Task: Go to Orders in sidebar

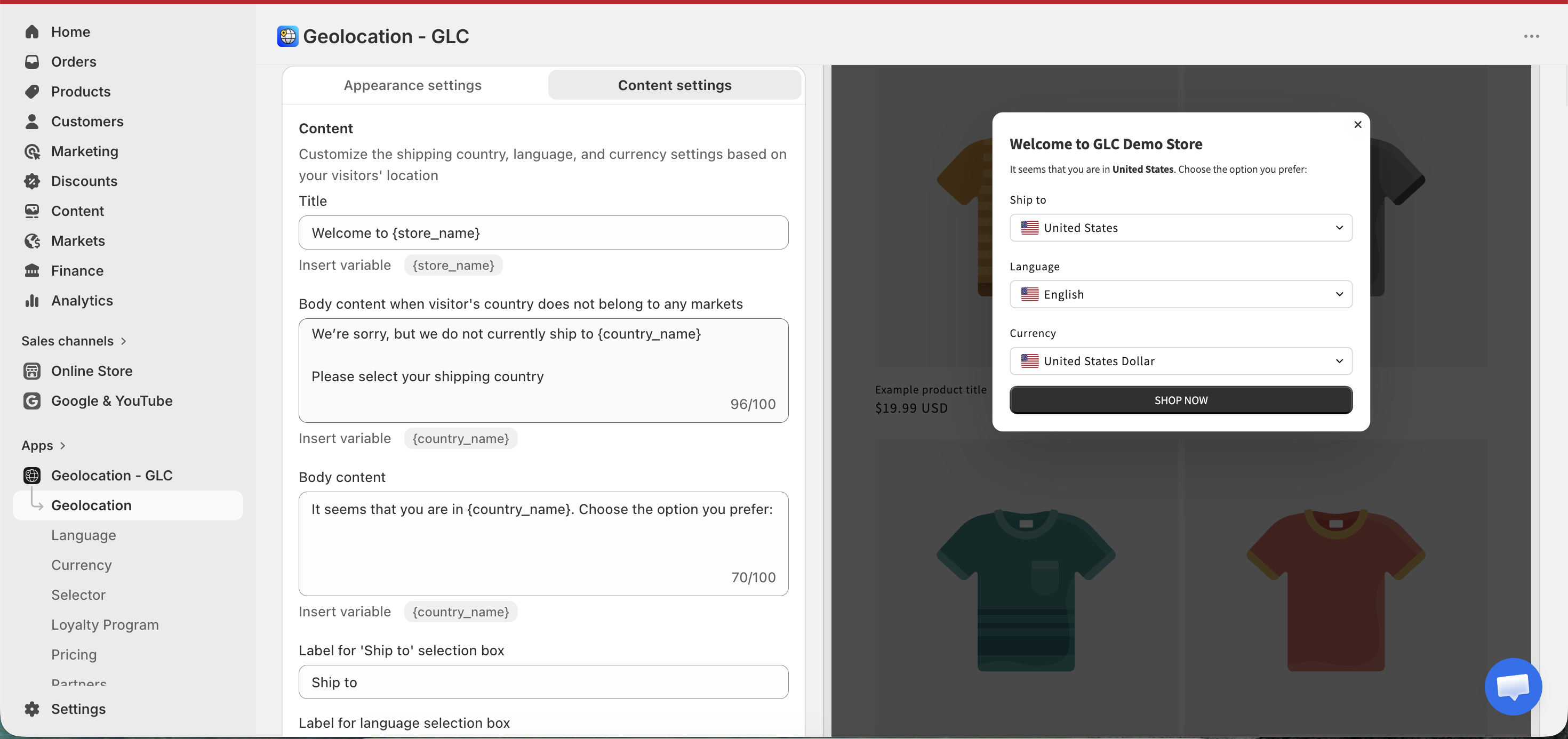Action: (x=74, y=61)
